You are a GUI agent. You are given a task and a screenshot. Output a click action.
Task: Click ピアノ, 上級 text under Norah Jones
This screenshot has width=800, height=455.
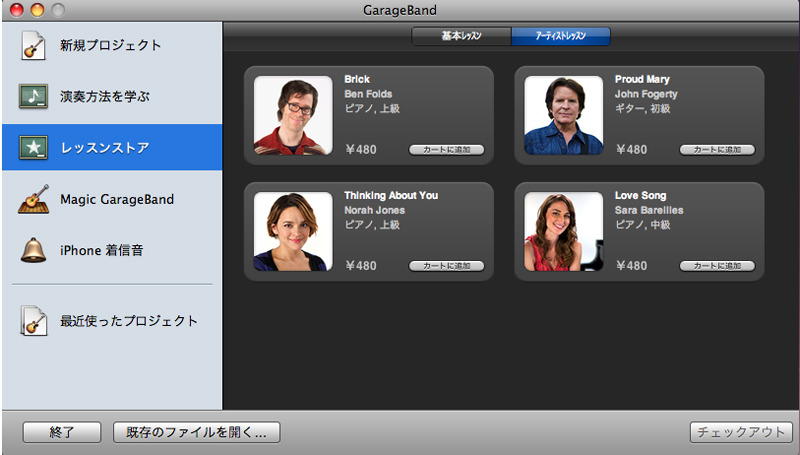tap(371, 225)
